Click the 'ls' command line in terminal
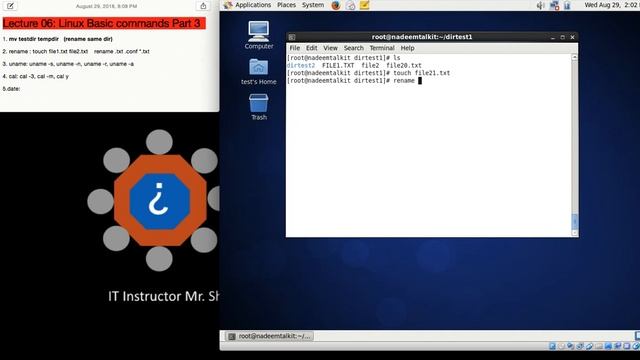 click(343, 58)
